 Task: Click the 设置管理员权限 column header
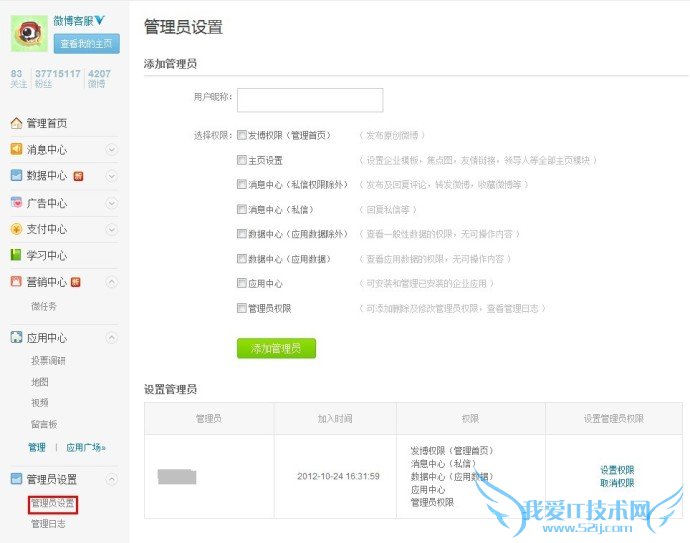tap(614, 418)
